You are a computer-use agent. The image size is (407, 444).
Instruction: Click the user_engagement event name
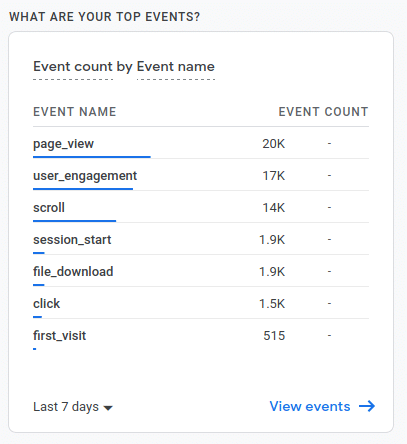[x=85, y=176]
